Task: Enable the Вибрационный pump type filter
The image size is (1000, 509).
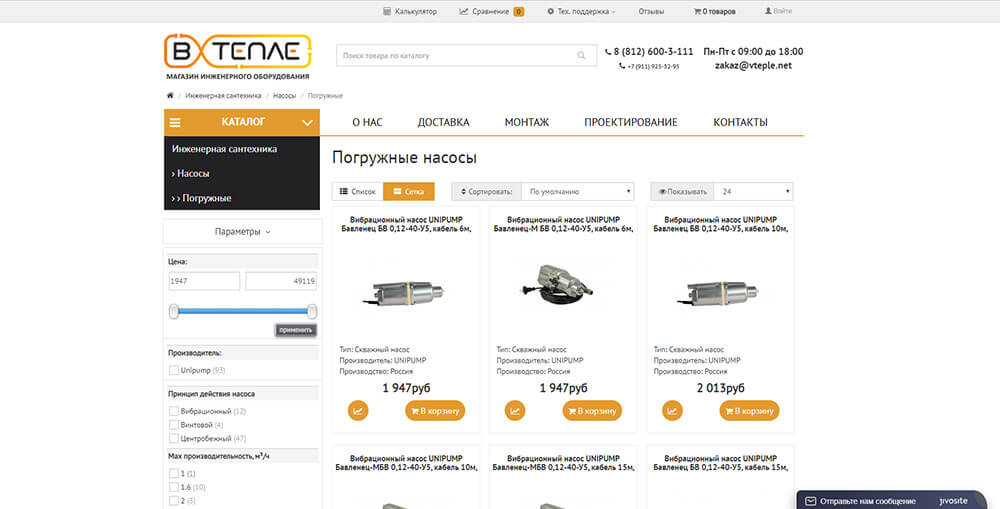Action: [x=174, y=411]
